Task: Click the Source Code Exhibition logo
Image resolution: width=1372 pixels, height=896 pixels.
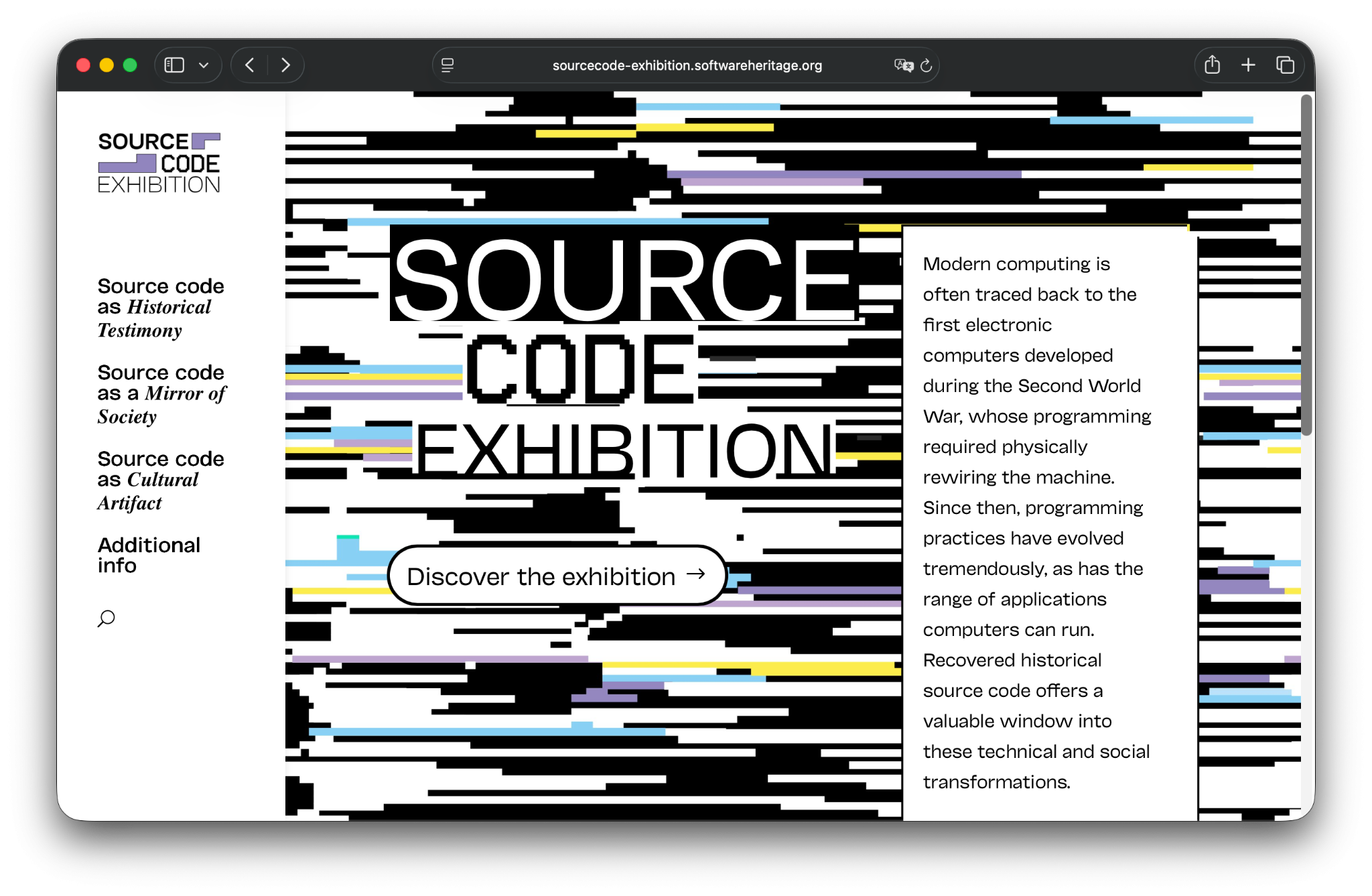Action: (159, 163)
